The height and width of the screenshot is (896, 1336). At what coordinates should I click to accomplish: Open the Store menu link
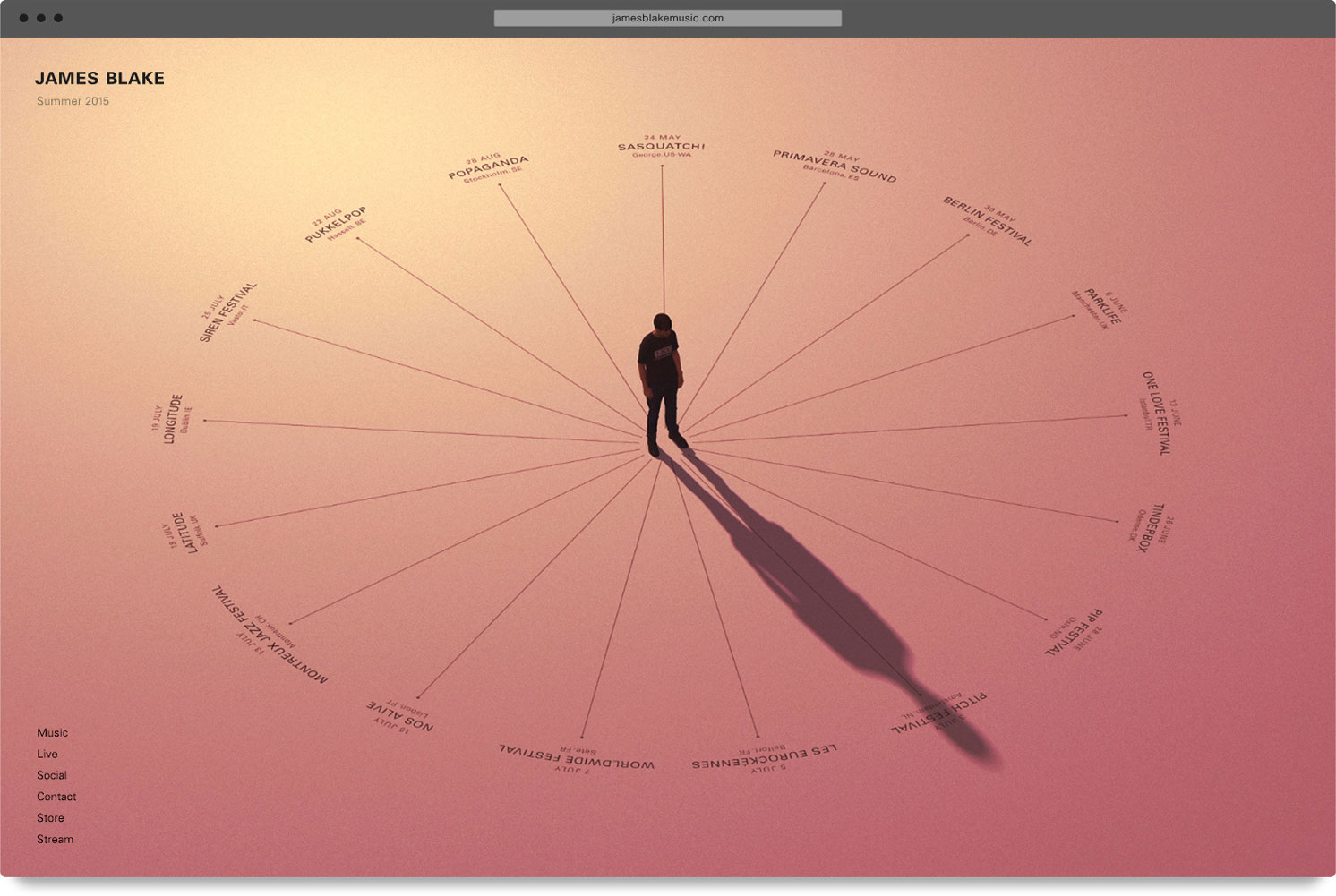coord(50,818)
